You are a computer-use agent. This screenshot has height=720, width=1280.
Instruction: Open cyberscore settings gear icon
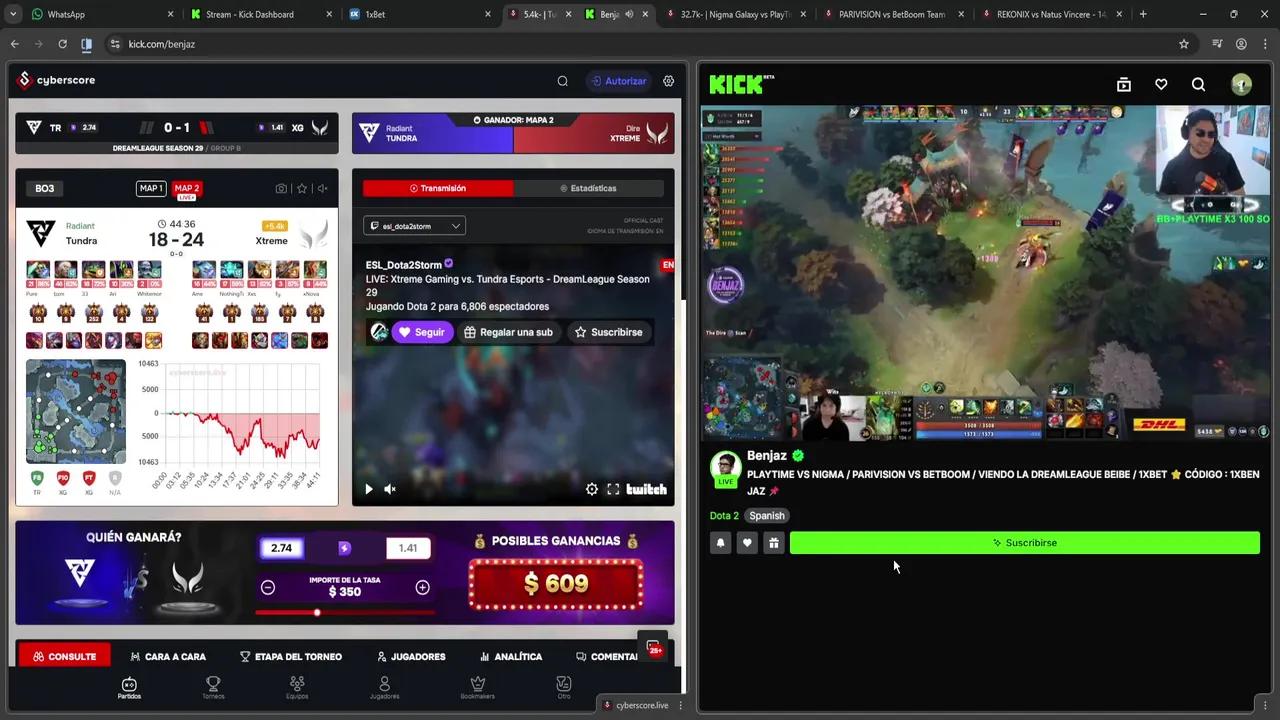coord(669,81)
